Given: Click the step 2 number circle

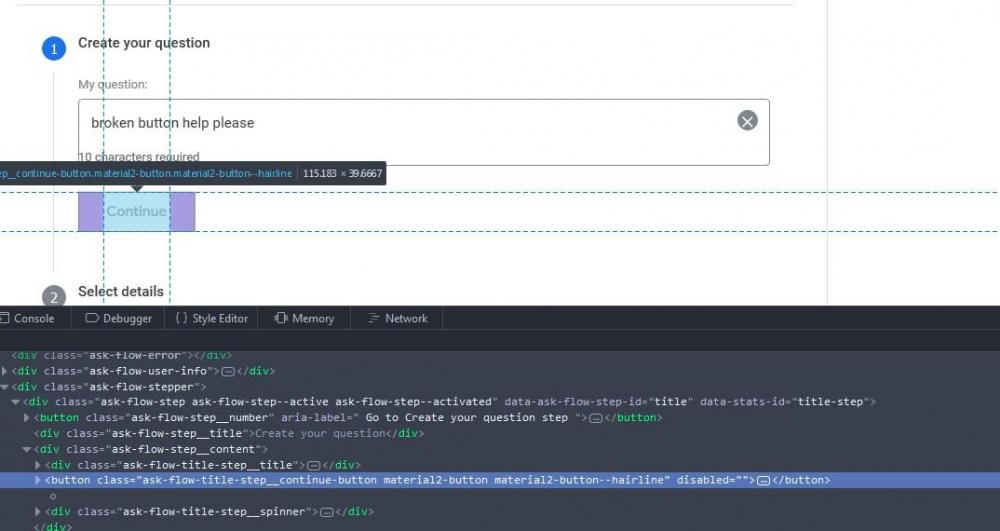Looking at the screenshot, I should [54, 296].
